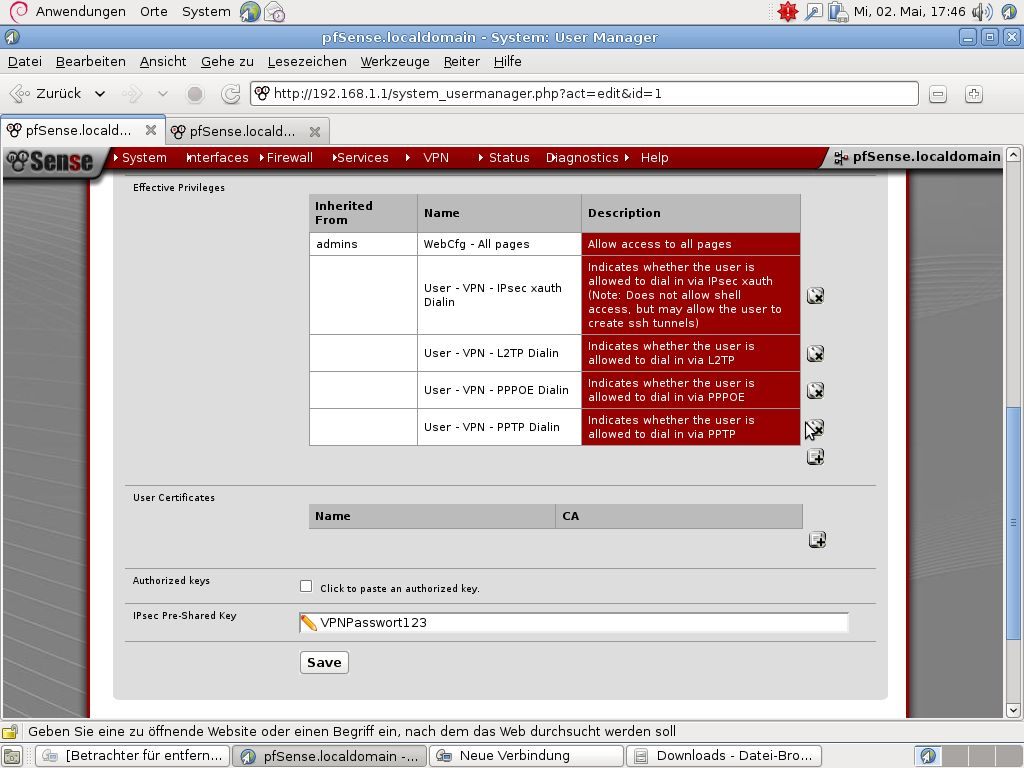Open the Werkzeuge menu
Screen dimensions: 1024x768
(395, 61)
